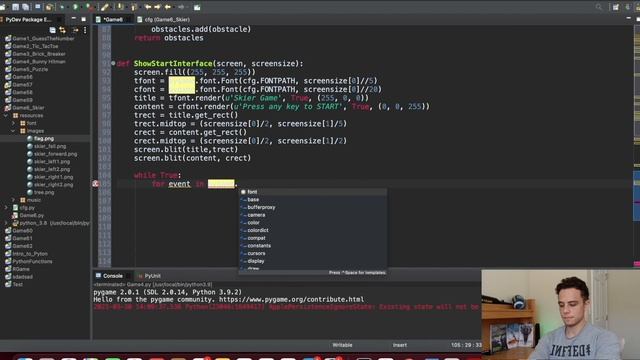640x360 pixels.
Task: Expand the music folder
Action: point(13,200)
